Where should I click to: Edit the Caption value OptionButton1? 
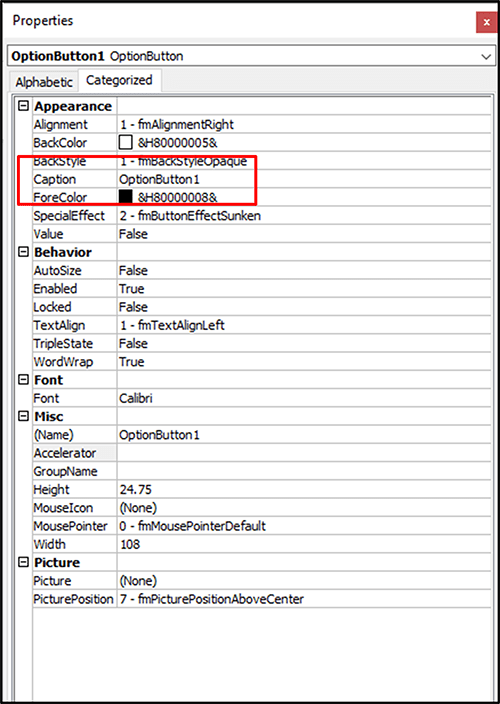coord(159,179)
